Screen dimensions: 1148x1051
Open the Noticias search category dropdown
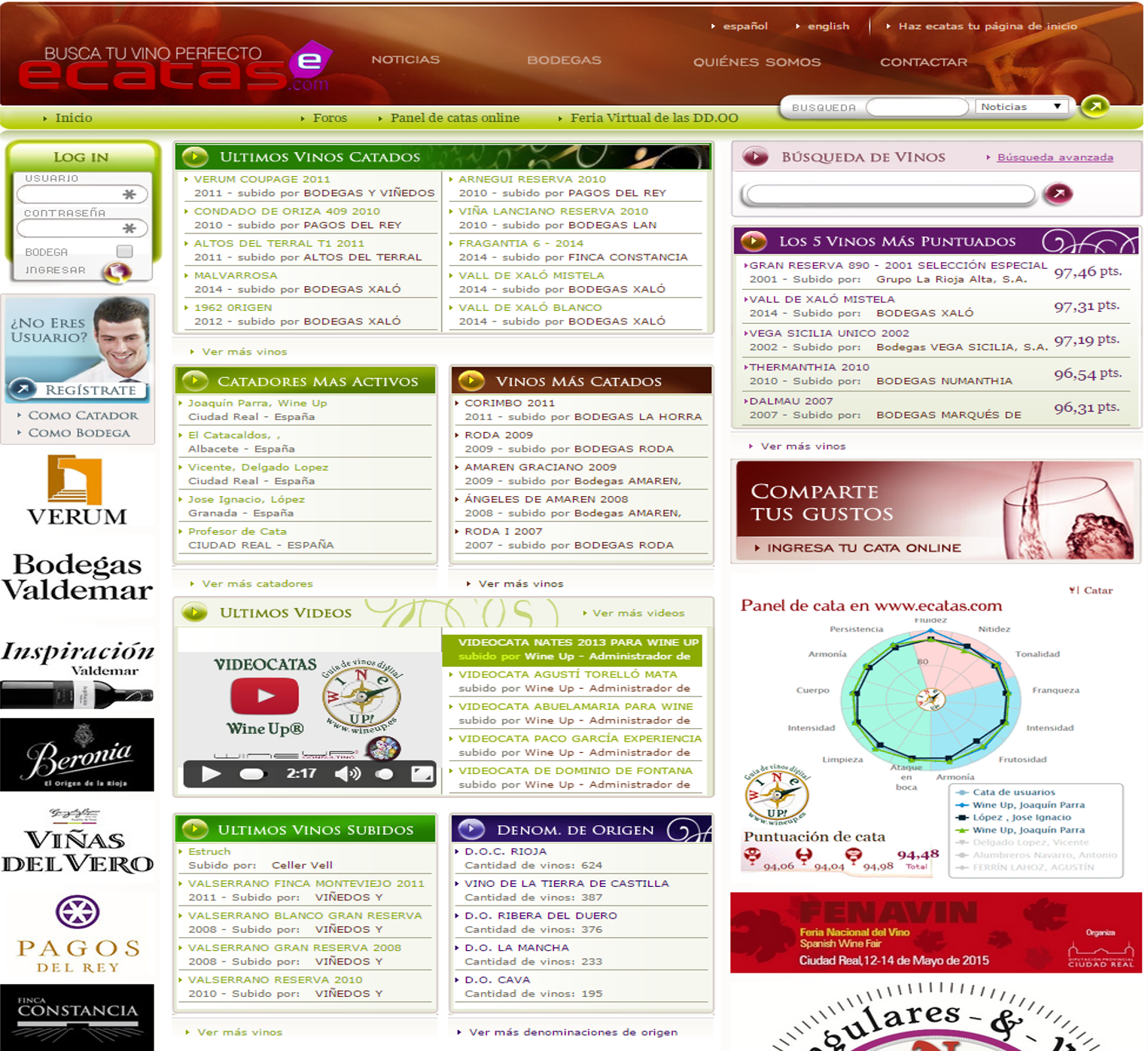click(1021, 107)
